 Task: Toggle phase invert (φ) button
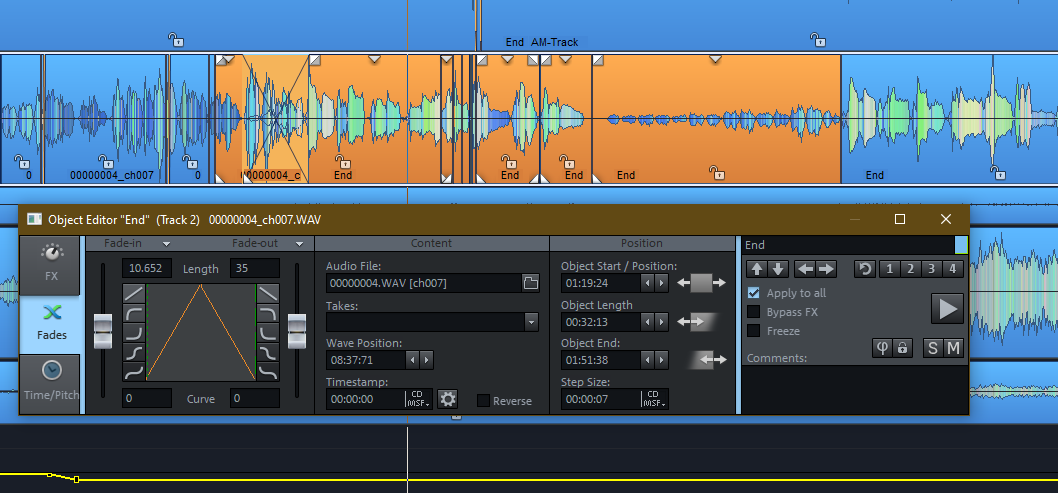882,348
